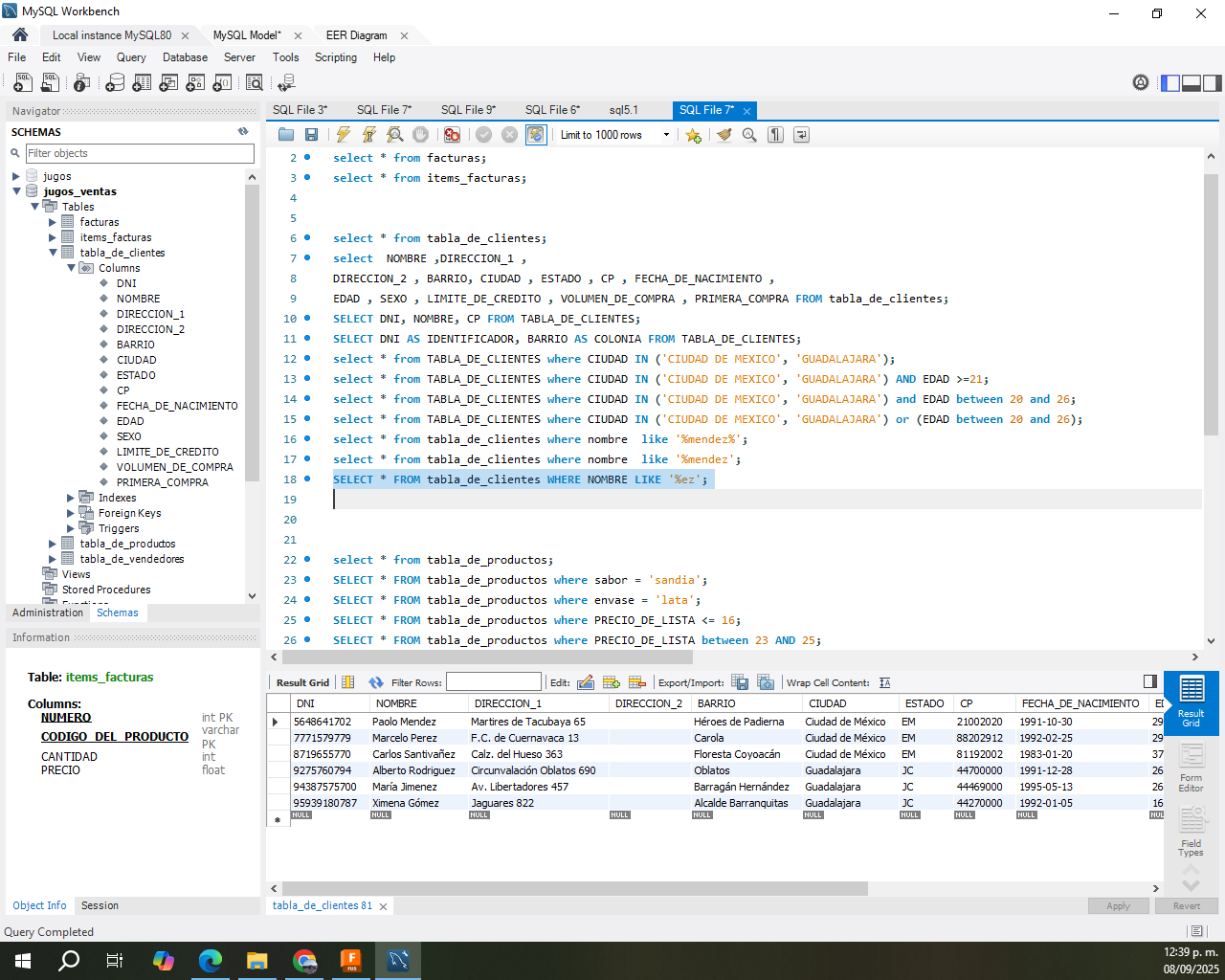Expand the jugos schema
Screen dimensions: 1225x980
click(x=15, y=176)
